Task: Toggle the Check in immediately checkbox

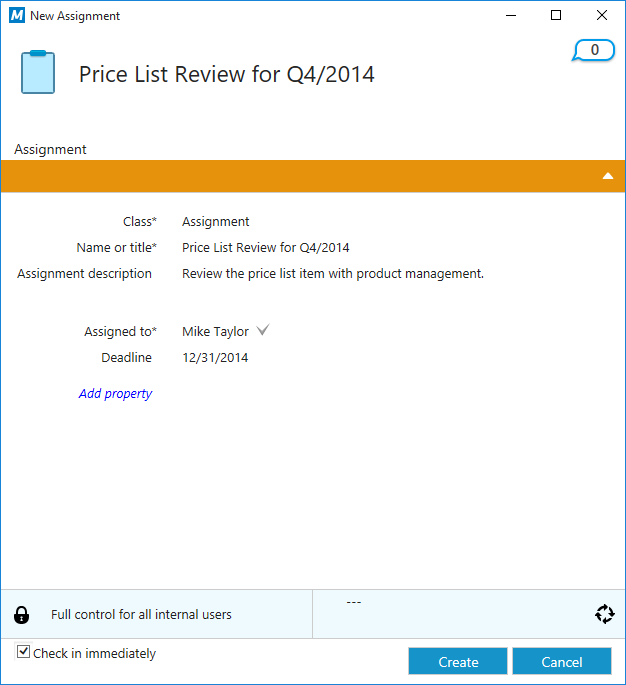Action: click(x=24, y=652)
